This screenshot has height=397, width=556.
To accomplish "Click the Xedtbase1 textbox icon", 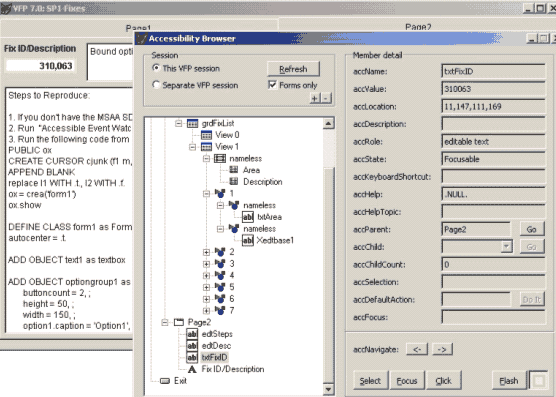I will click(x=248, y=240).
